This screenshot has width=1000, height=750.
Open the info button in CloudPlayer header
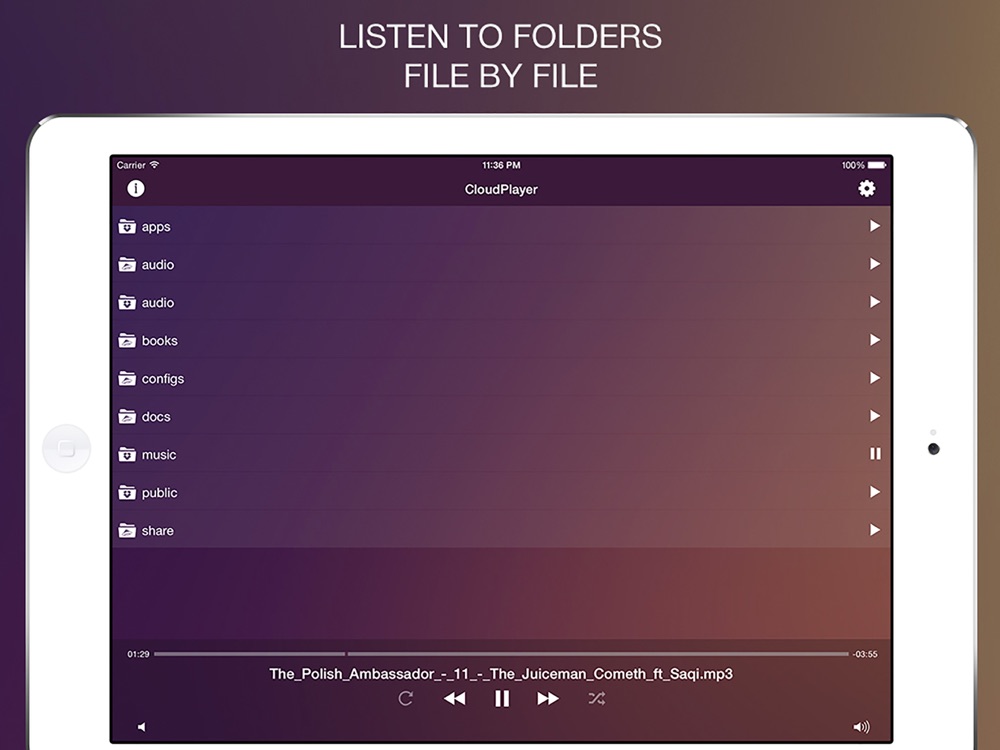click(135, 188)
